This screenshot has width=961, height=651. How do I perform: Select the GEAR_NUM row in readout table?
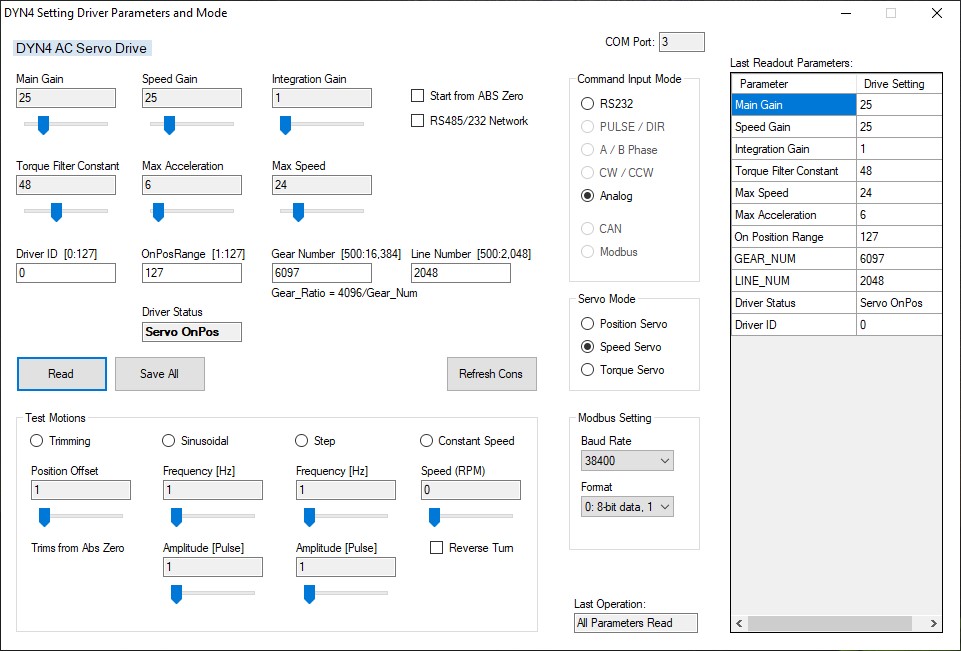click(x=837, y=259)
